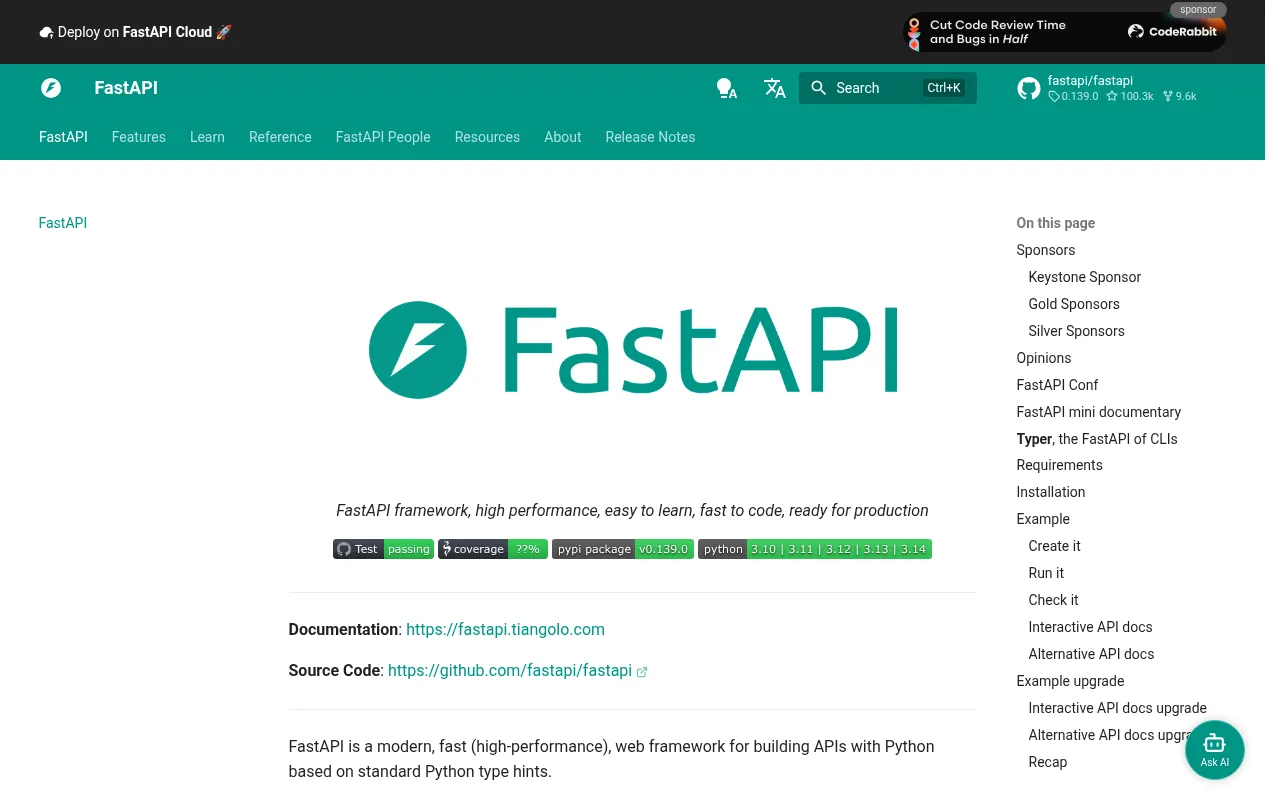Viewport: 1280px width, 800px height.
Task: Jump to Create it subsection
Action: 1055,546
